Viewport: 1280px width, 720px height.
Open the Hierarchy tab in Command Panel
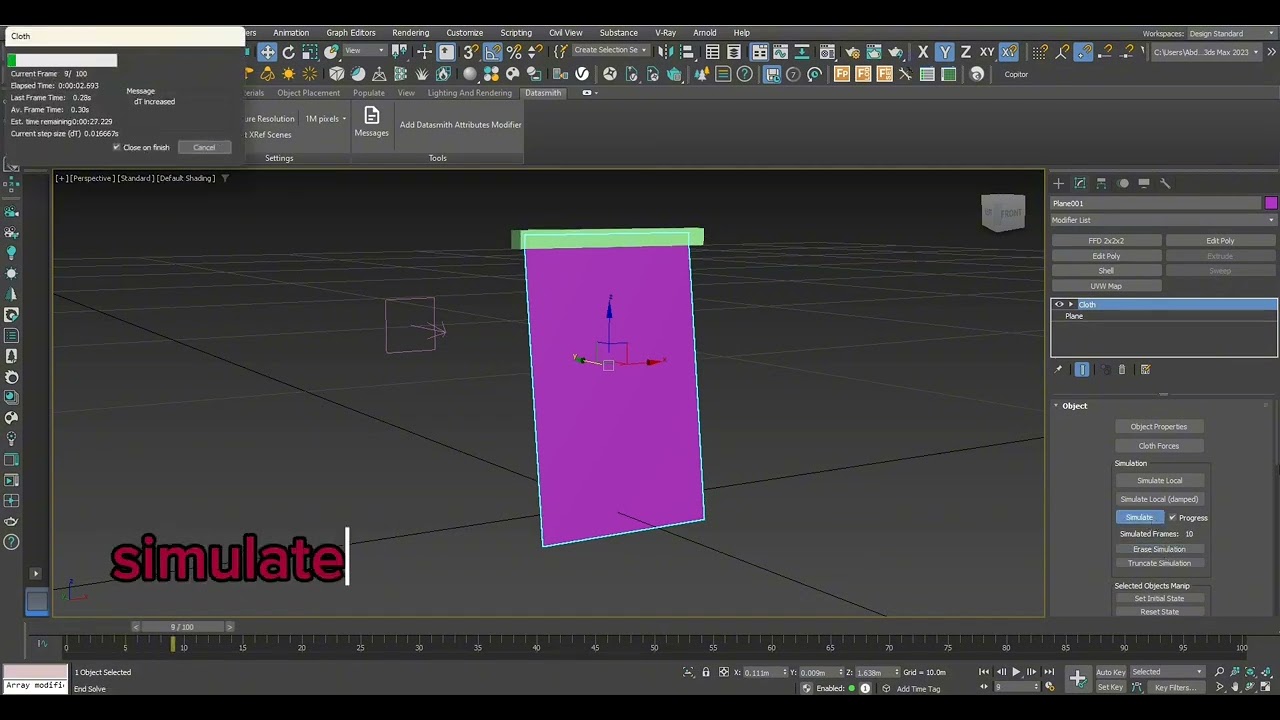1101,183
